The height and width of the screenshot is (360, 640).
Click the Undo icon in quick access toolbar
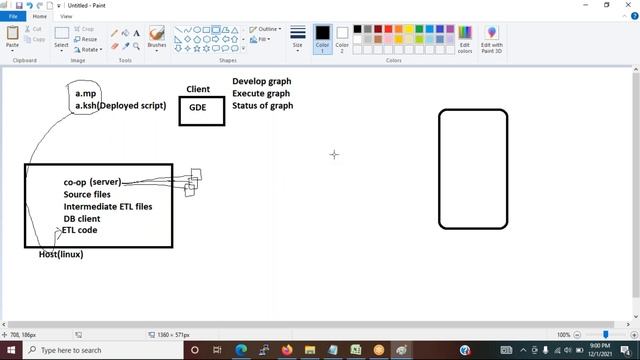(x=29, y=5)
